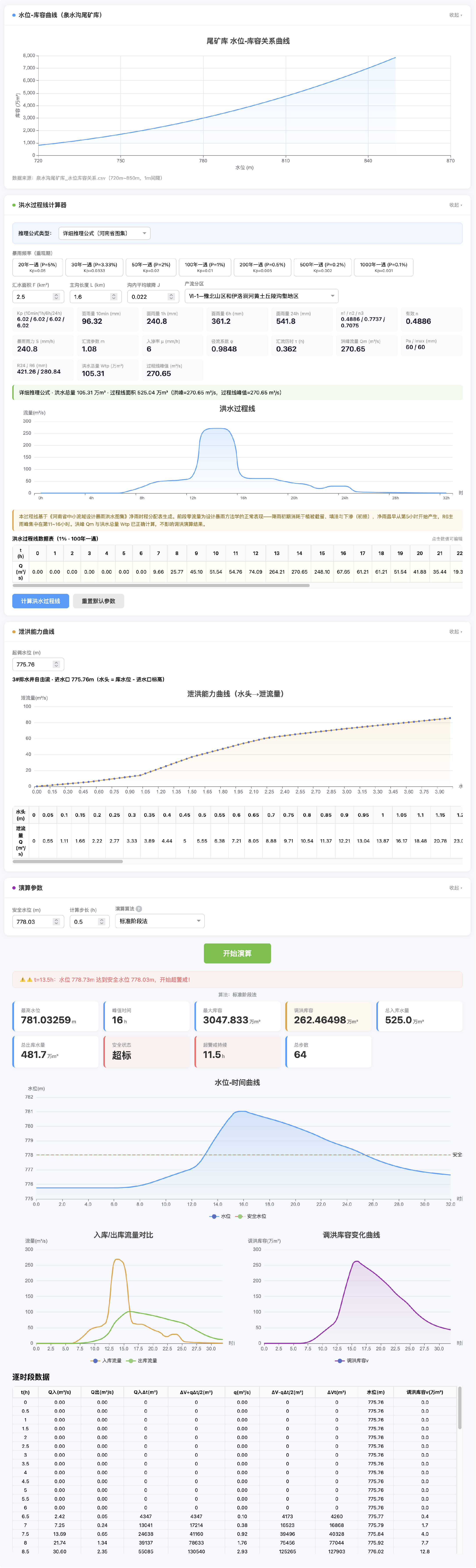
Task: Click the 9.66 flow cell at hour 7
Action: pyautogui.click(x=158, y=572)
